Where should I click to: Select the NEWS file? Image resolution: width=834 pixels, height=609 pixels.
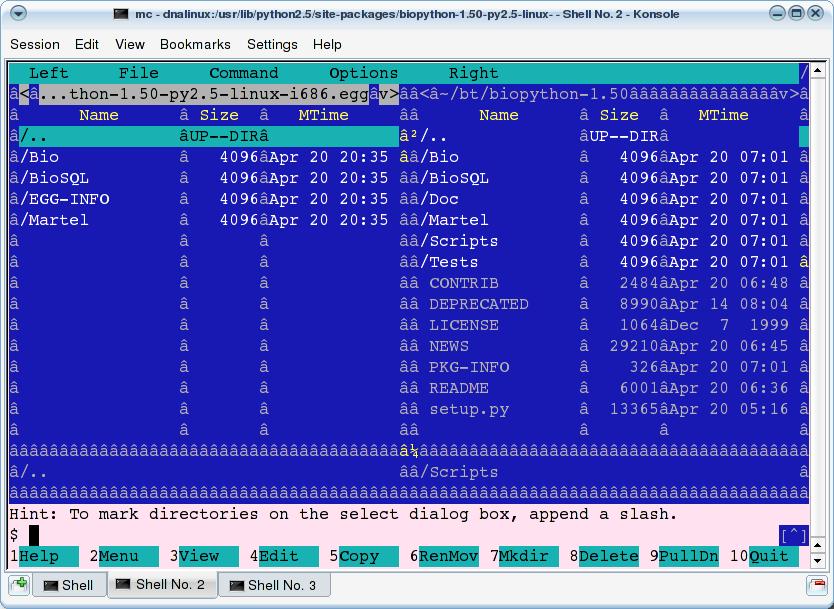pyautogui.click(x=604, y=346)
